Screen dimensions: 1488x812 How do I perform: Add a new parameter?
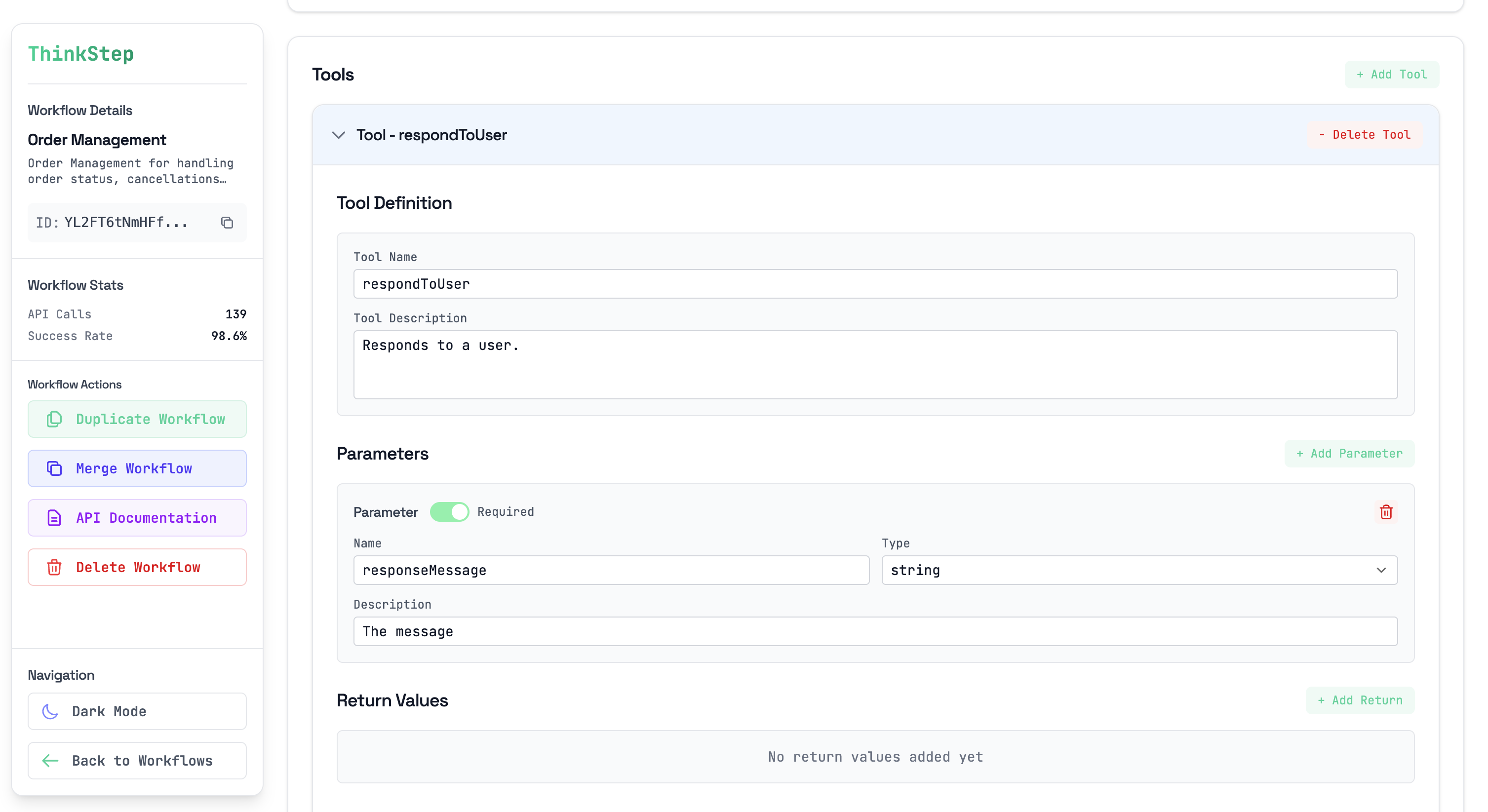[x=1349, y=453]
